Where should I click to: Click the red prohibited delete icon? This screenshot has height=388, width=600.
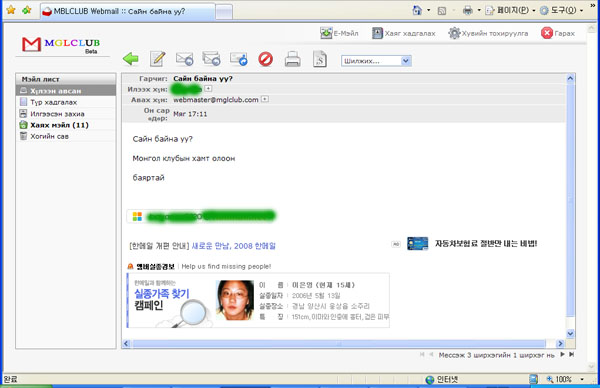point(265,59)
